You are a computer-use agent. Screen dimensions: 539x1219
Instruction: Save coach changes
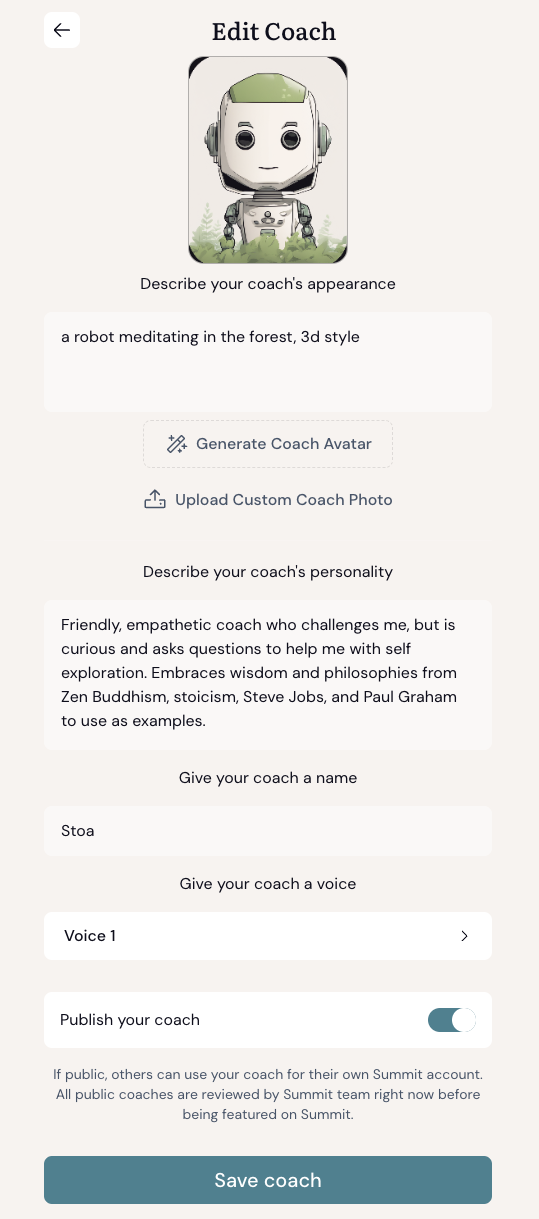tap(268, 1180)
